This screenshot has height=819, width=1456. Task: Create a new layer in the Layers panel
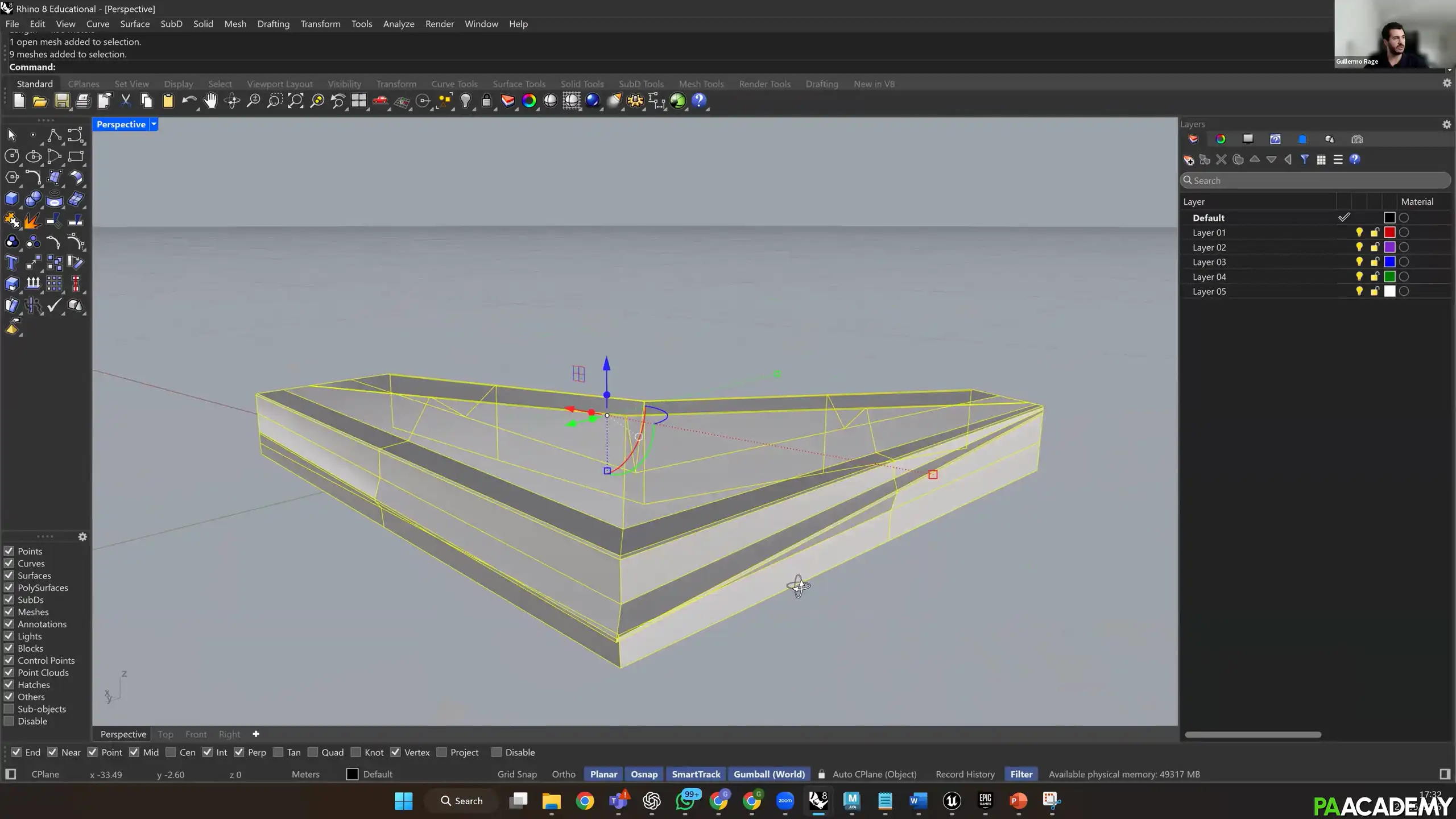click(1189, 160)
